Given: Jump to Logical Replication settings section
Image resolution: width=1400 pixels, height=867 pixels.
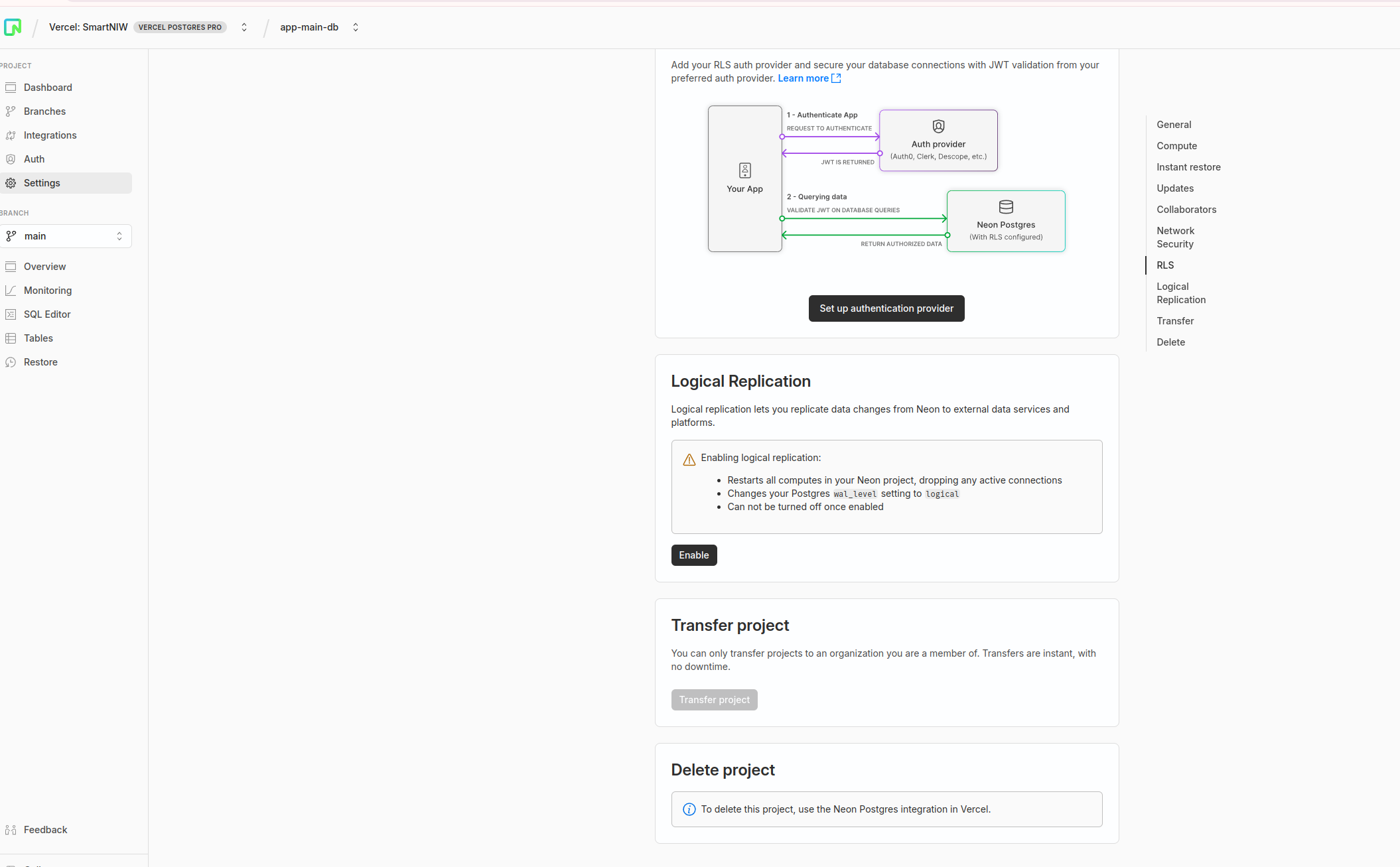Looking at the screenshot, I should 1180,293.
